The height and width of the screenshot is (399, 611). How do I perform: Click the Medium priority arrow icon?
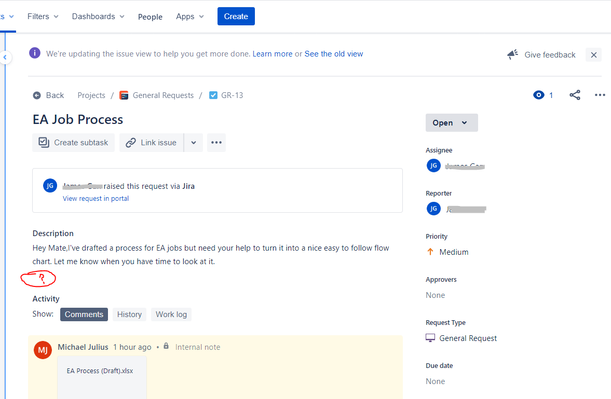tap(430, 252)
